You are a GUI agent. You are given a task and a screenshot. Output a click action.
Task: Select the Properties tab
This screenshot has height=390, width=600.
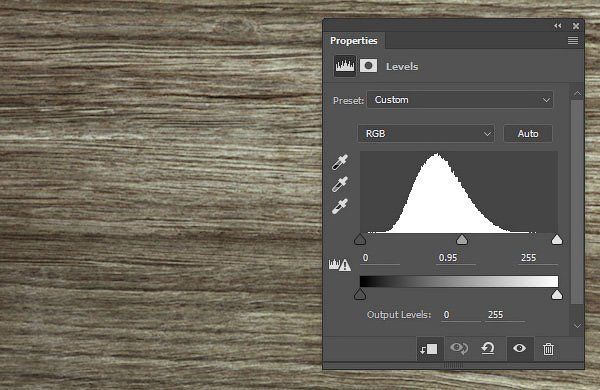point(354,41)
